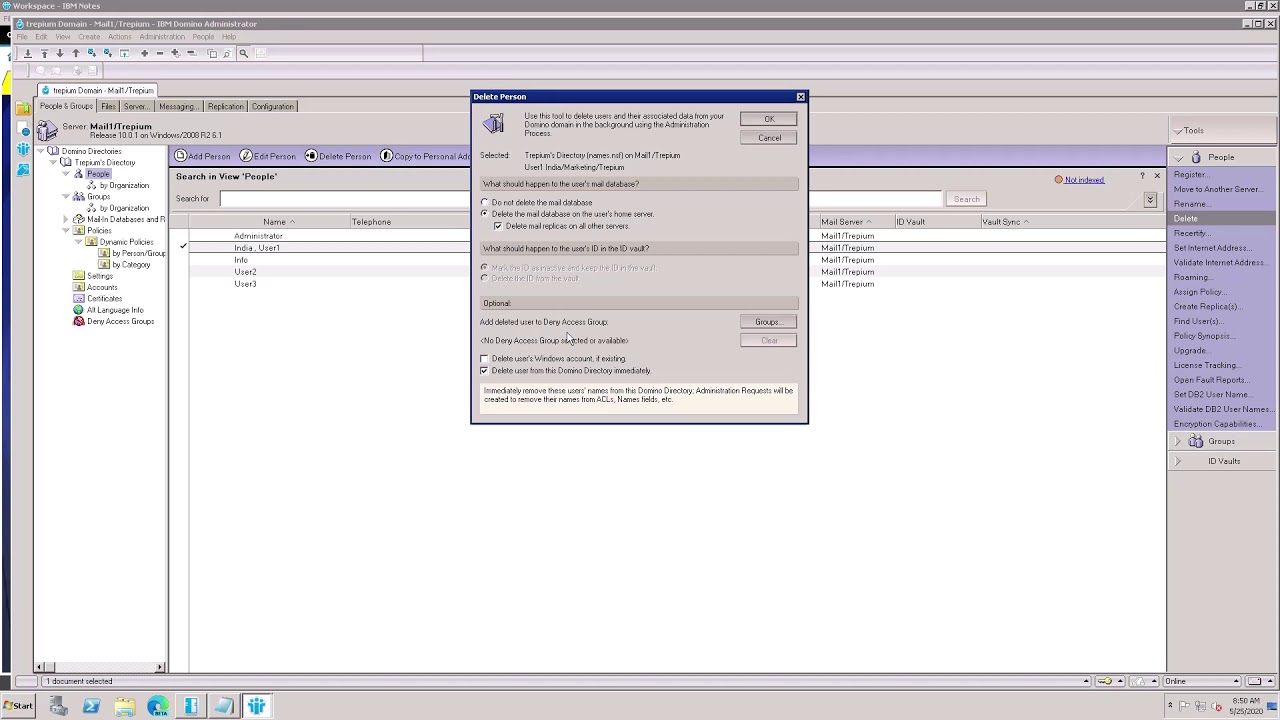Viewport: 1280px width, 720px height.
Task: Click the Add Person action icon
Action: [181, 156]
